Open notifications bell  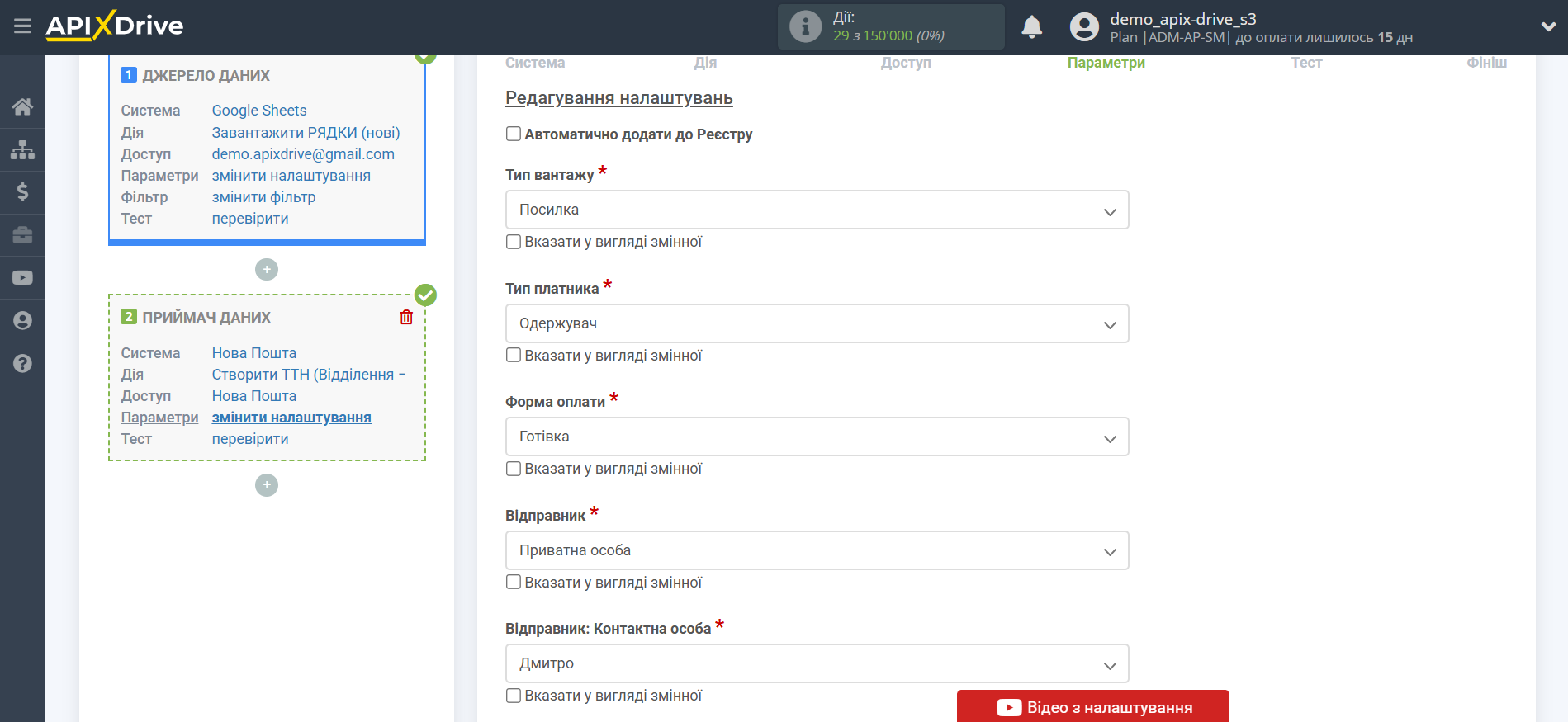point(1032,27)
